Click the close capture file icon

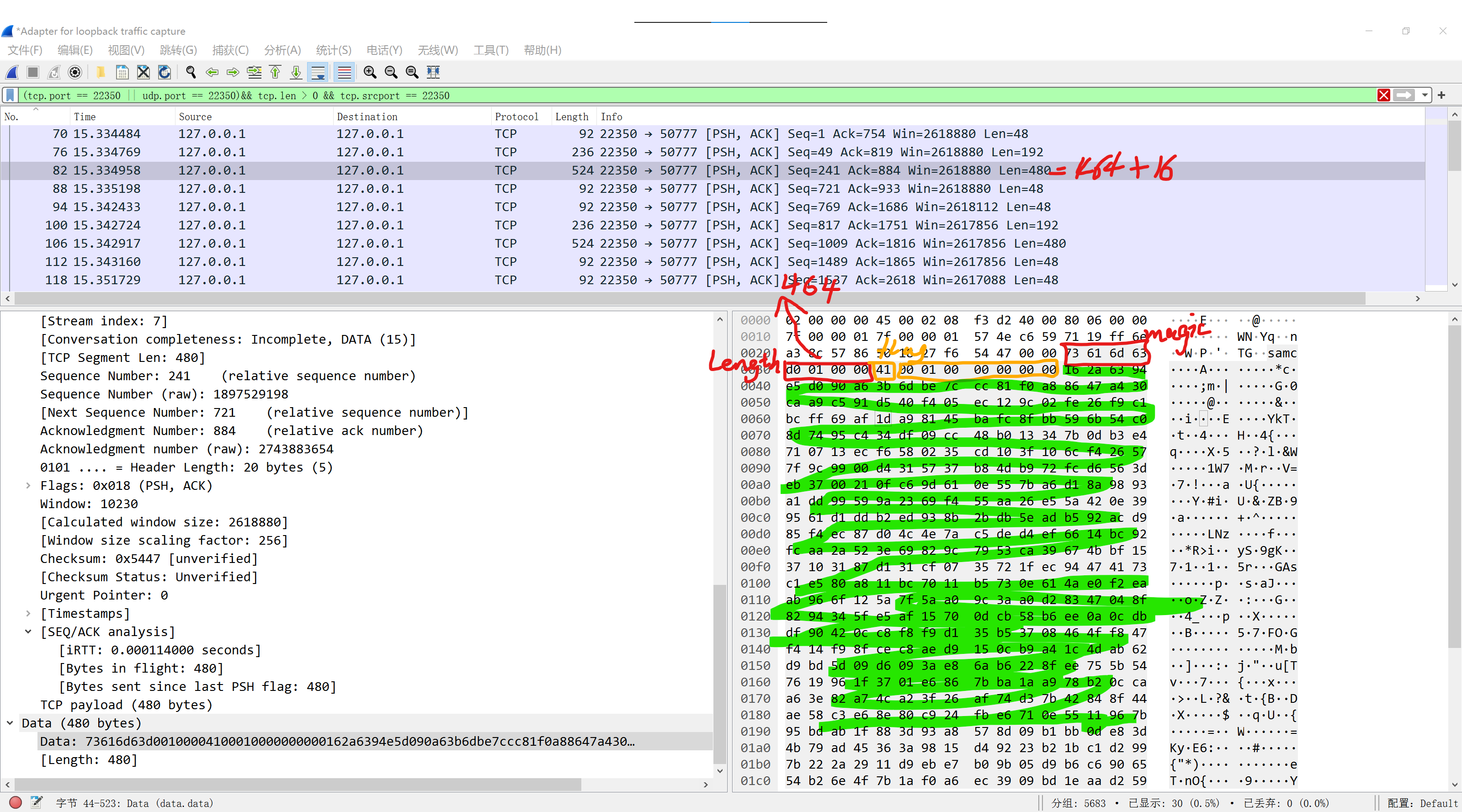coord(144,72)
